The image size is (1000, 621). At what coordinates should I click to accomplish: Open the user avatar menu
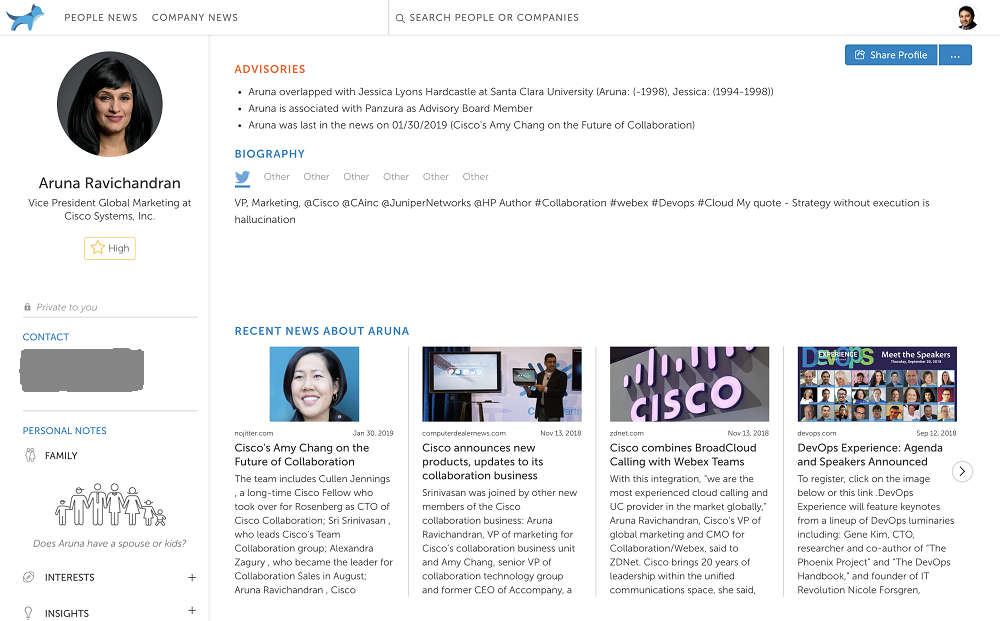pos(966,17)
